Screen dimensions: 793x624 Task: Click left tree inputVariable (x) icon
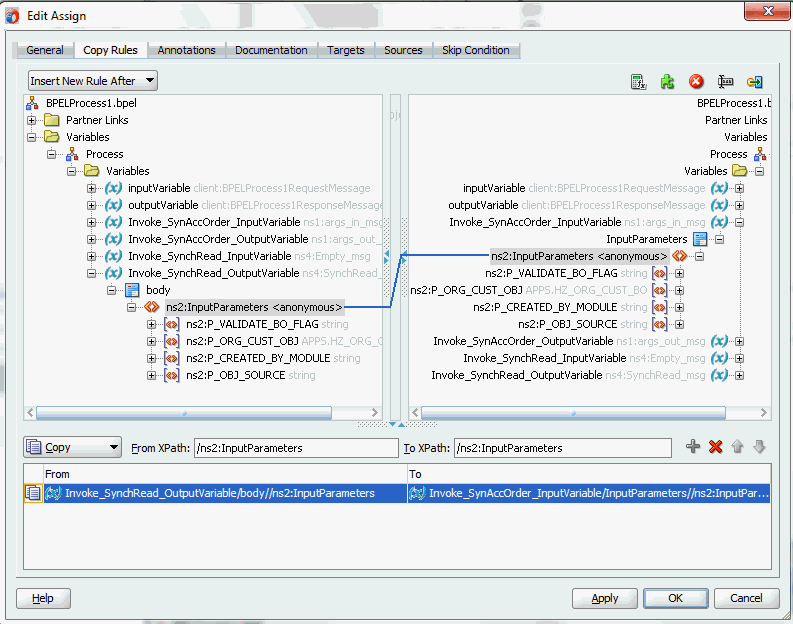point(113,188)
